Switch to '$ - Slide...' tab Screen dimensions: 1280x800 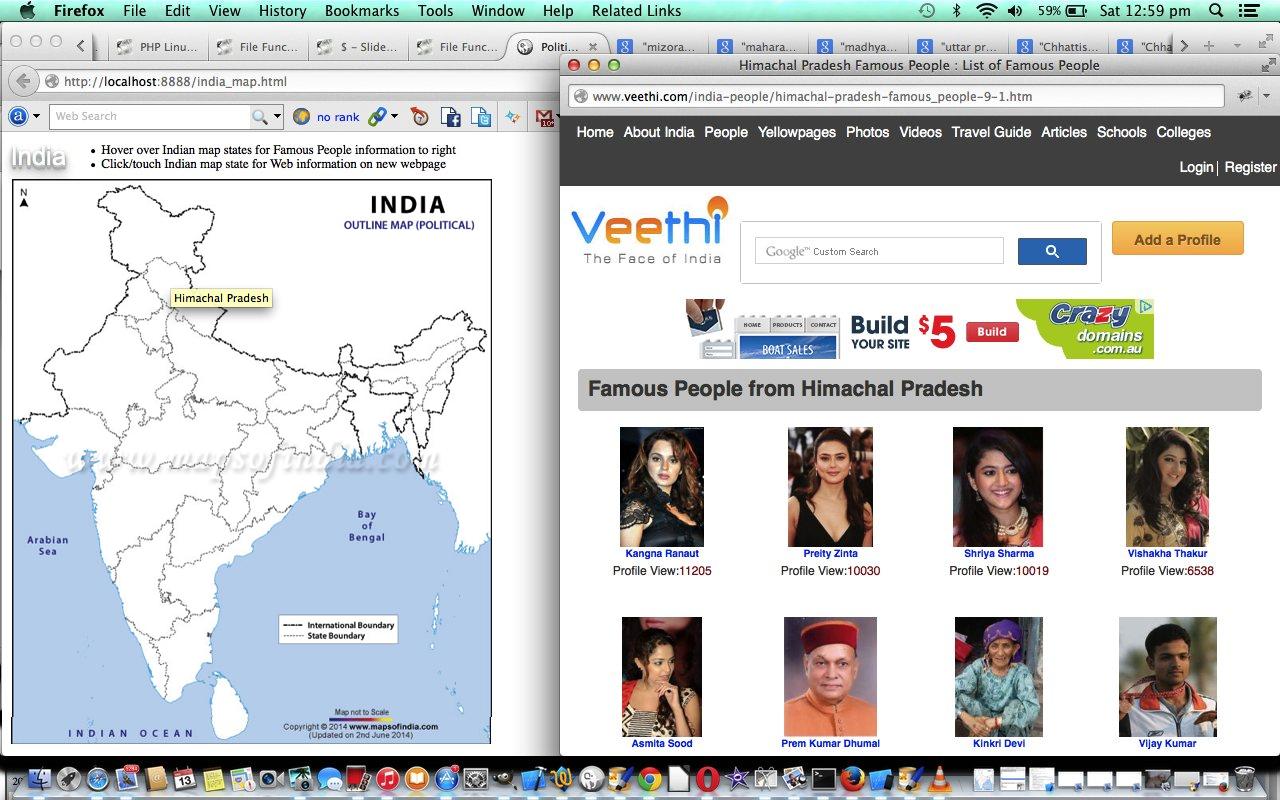coord(357,46)
